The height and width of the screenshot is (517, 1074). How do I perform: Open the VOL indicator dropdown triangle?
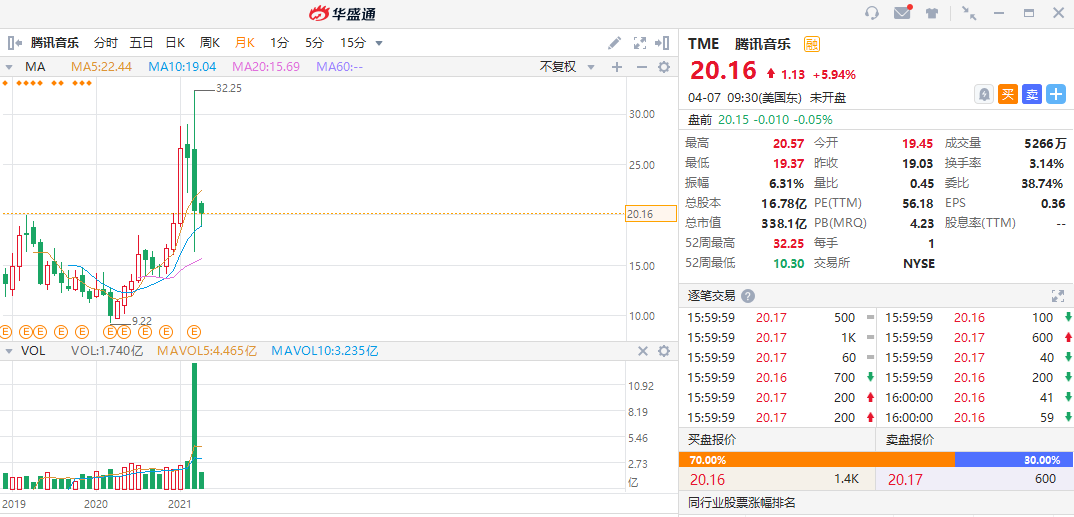click(x=9, y=351)
